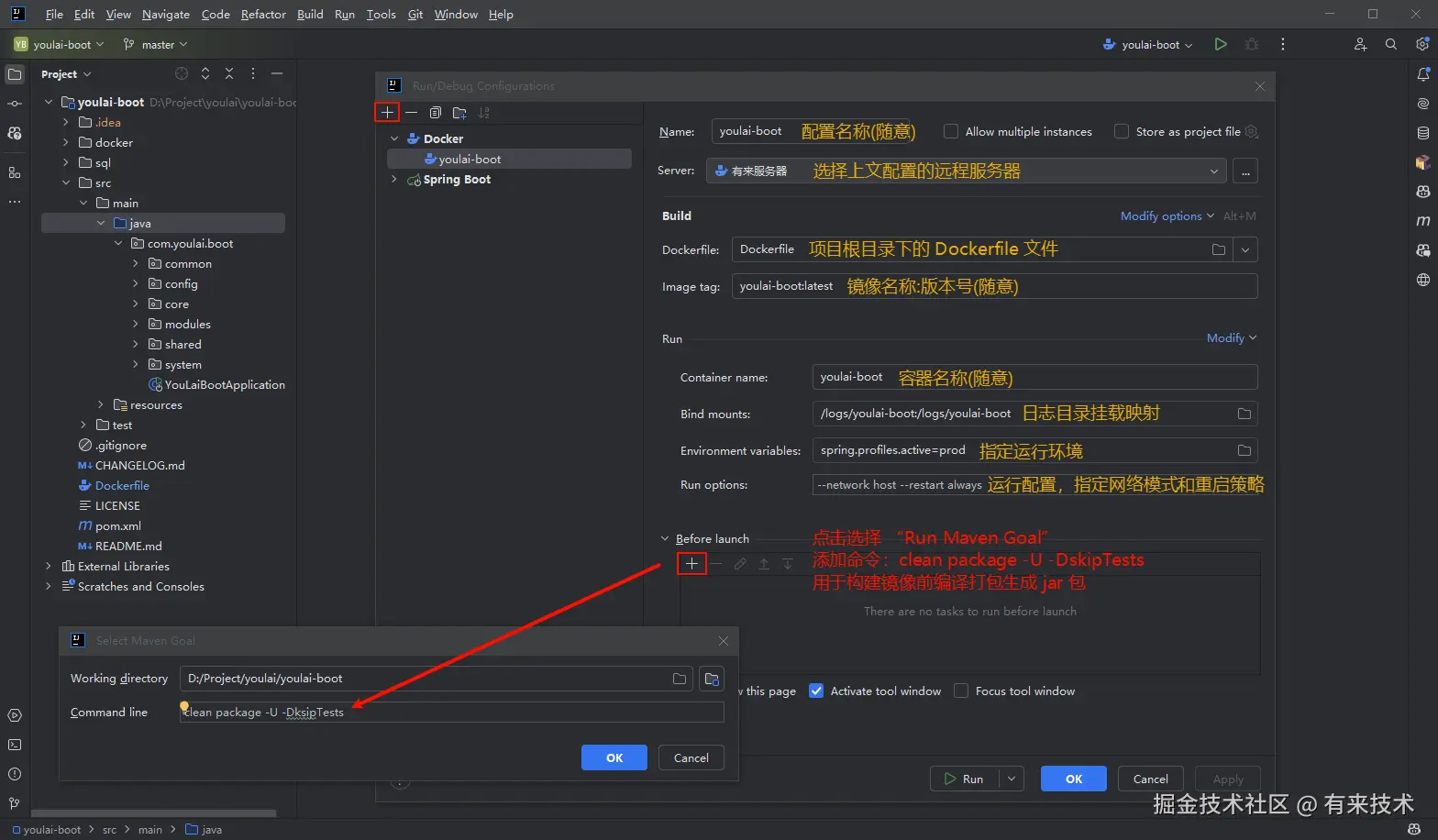Open the Project tool window folder icon

[x=15, y=74]
